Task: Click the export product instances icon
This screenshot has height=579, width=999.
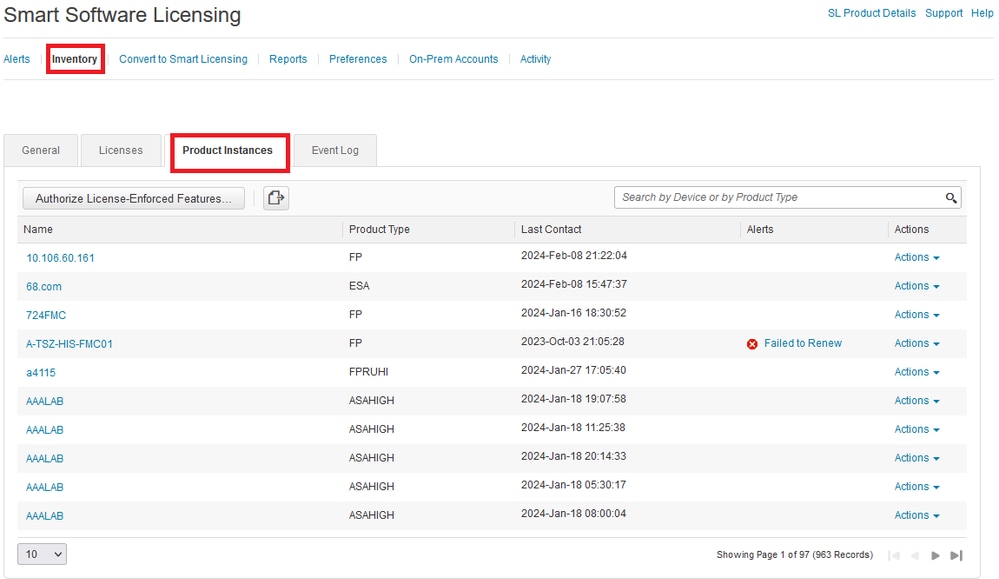Action: pyautogui.click(x=276, y=198)
